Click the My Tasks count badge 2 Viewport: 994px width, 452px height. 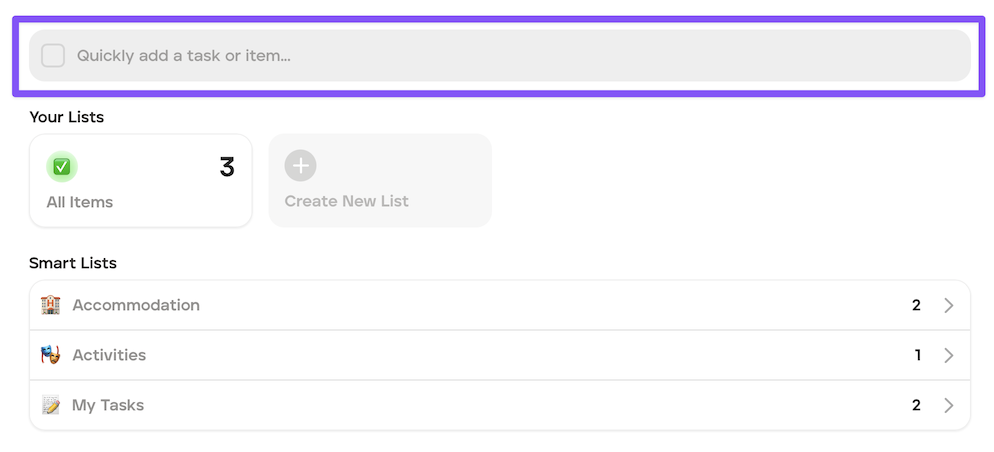point(916,406)
